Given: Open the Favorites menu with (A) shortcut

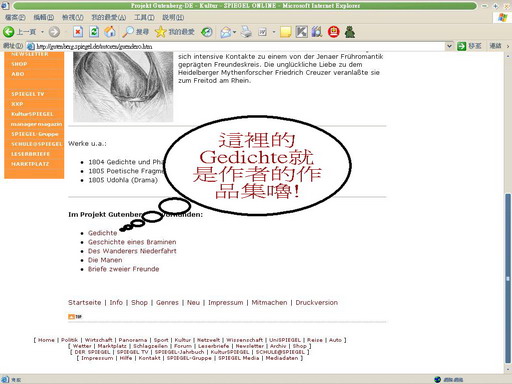Looking at the screenshot, I should (109, 17).
